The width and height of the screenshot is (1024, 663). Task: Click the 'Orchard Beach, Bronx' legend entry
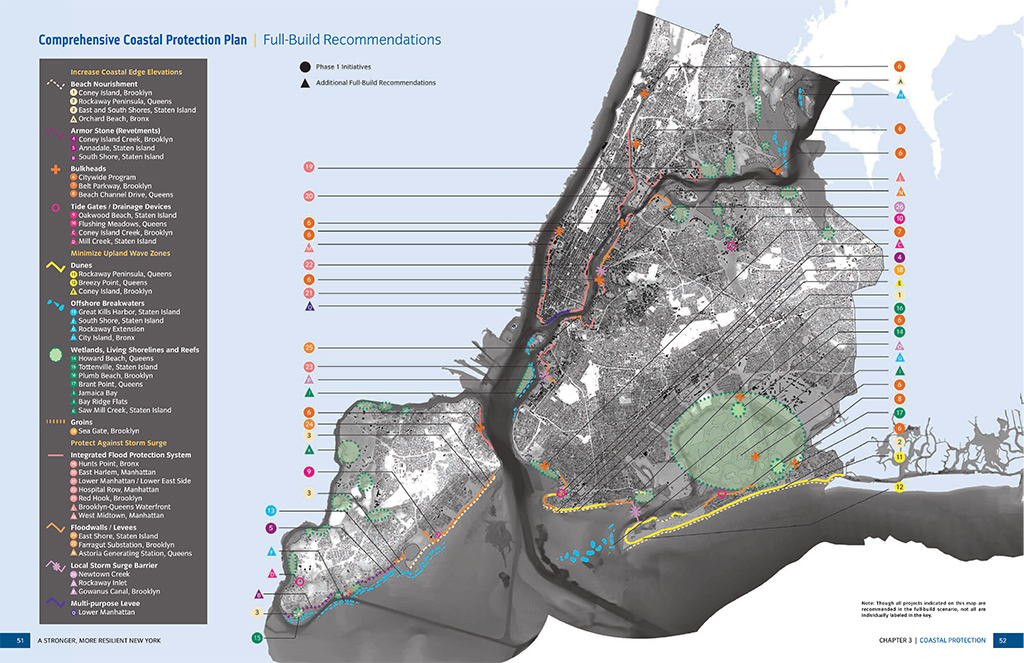click(x=114, y=119)
